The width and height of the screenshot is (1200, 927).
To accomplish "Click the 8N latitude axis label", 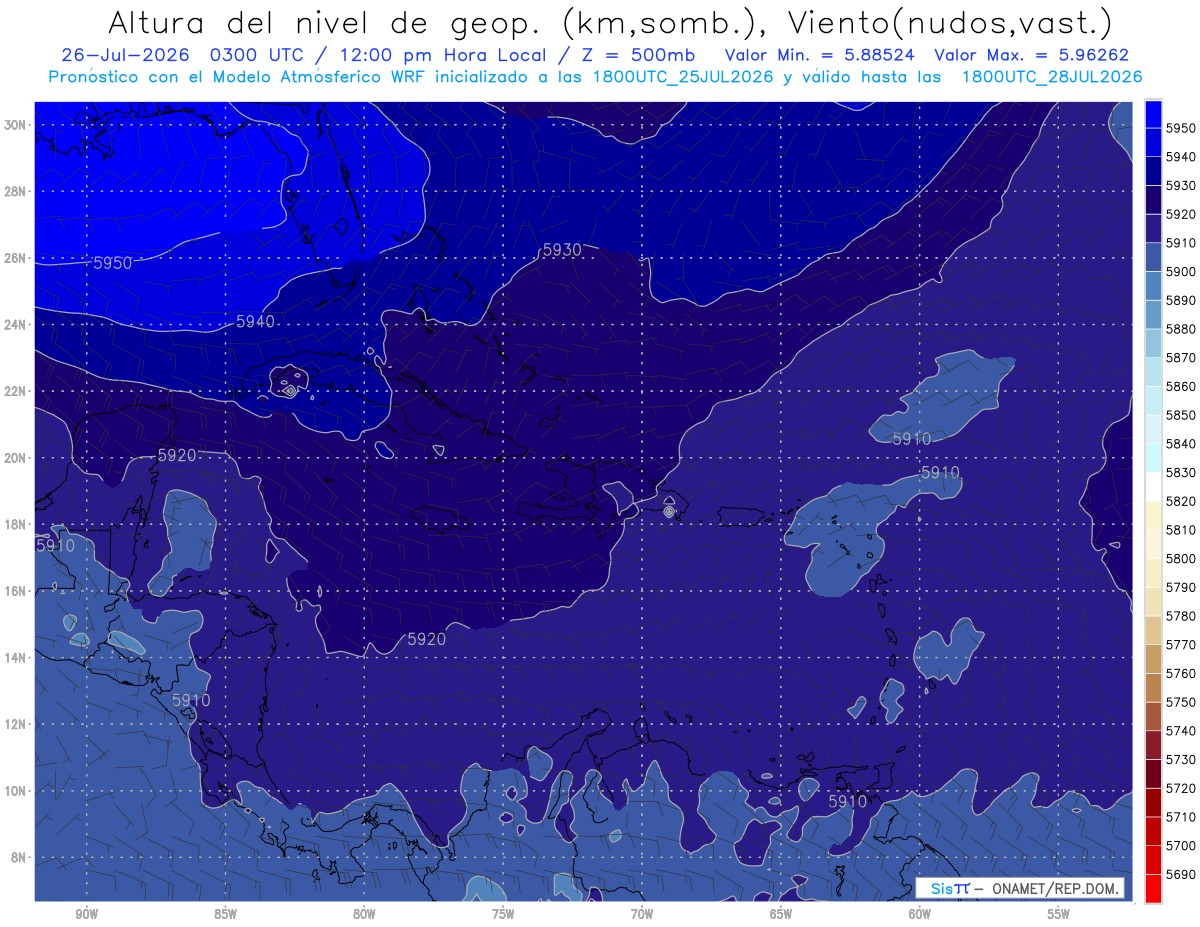I will (x=20, y=857).
